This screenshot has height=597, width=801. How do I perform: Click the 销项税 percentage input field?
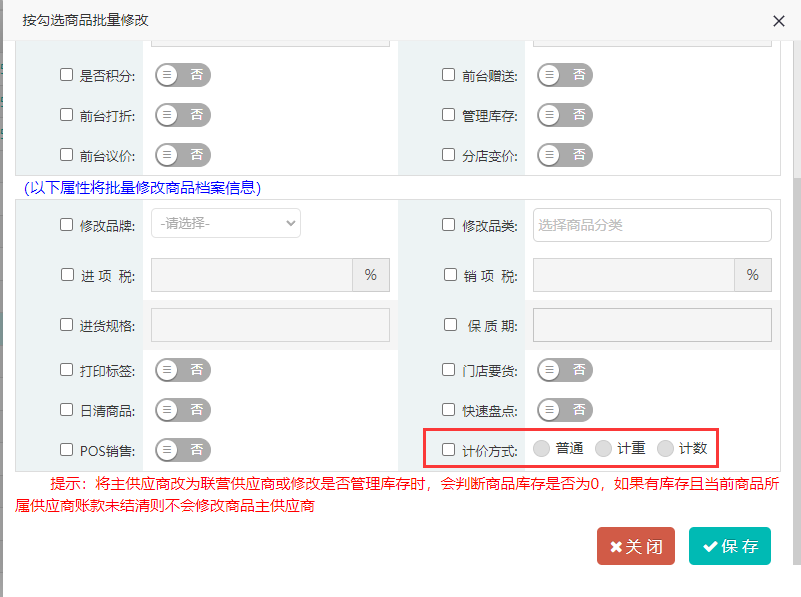(633, 275)
